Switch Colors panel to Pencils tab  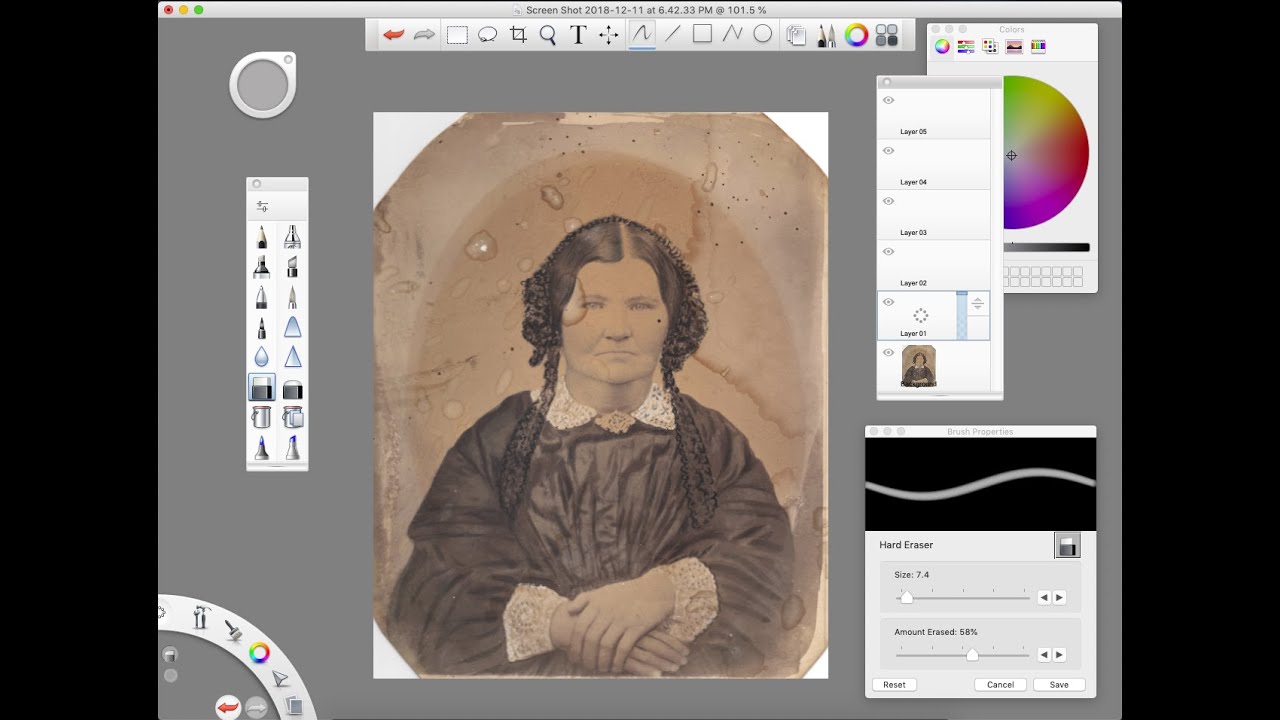(1038, 46)
